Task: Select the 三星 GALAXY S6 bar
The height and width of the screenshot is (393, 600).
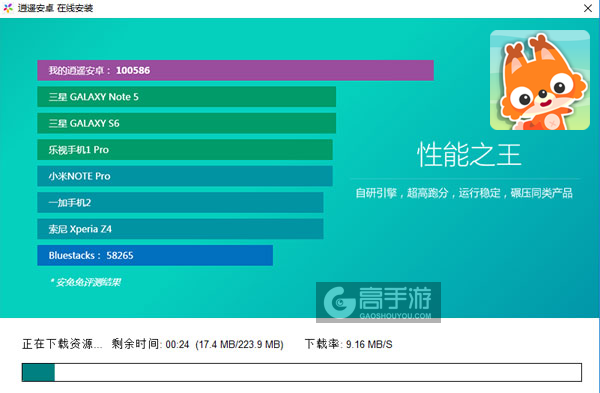Action: [x=186, y=123]
